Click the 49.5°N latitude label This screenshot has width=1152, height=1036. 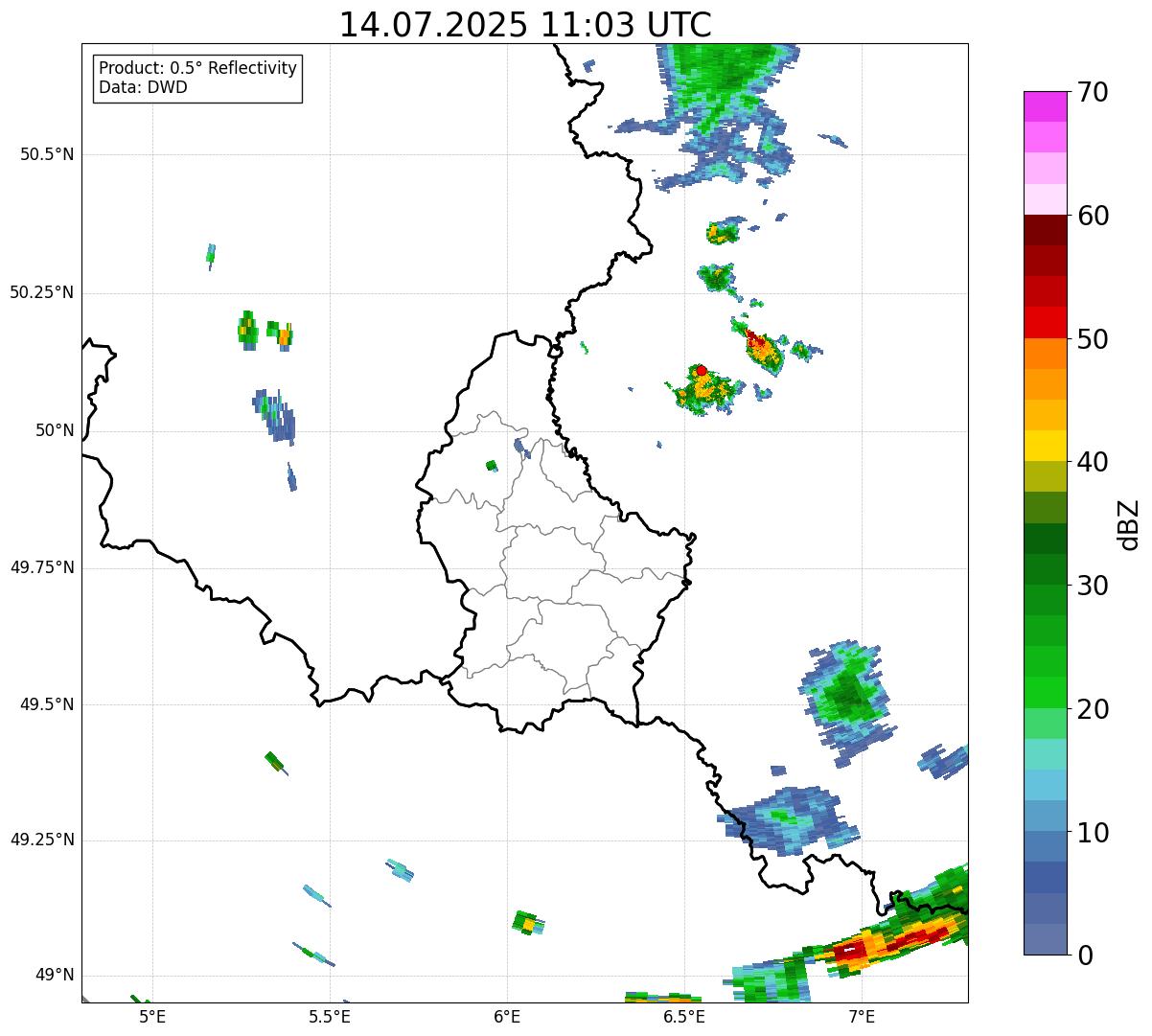pyautogui.click(x=47, y=704)
